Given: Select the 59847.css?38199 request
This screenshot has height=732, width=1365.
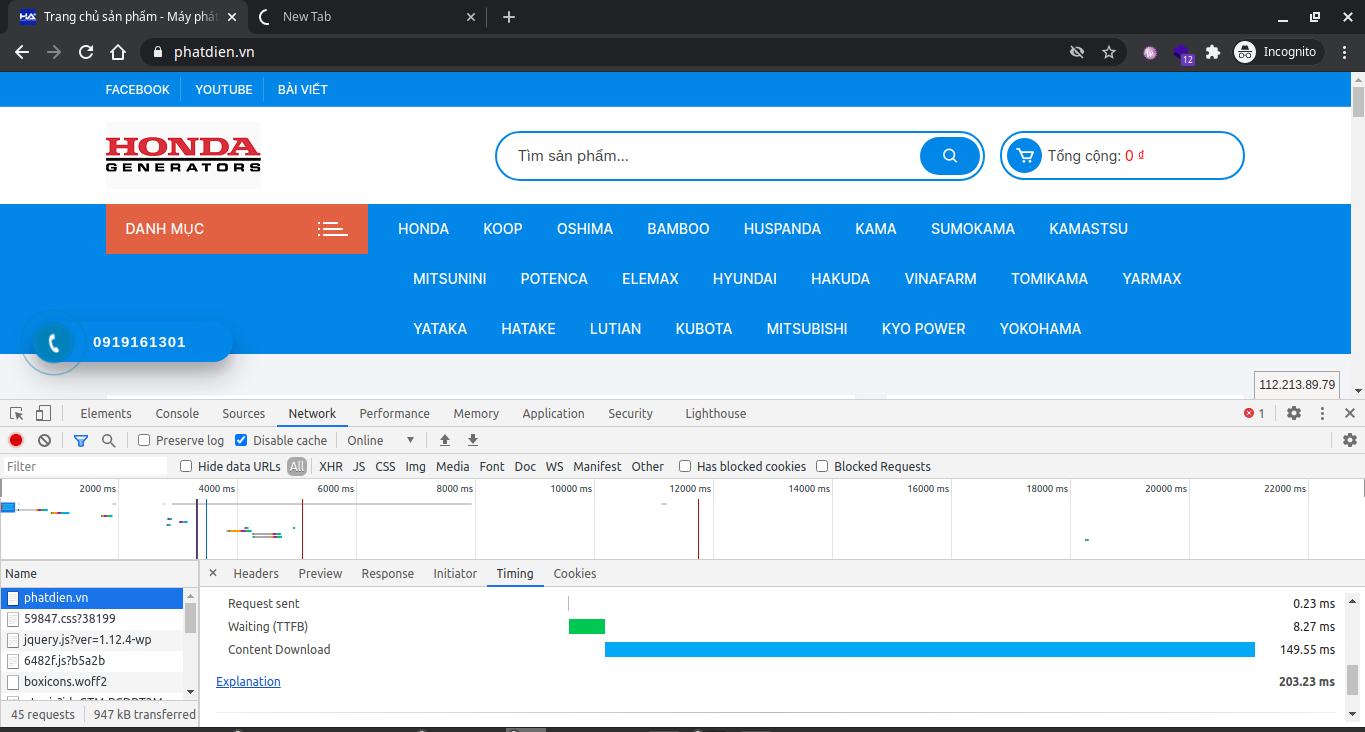Looking at the screenshot, I should 92,619.
